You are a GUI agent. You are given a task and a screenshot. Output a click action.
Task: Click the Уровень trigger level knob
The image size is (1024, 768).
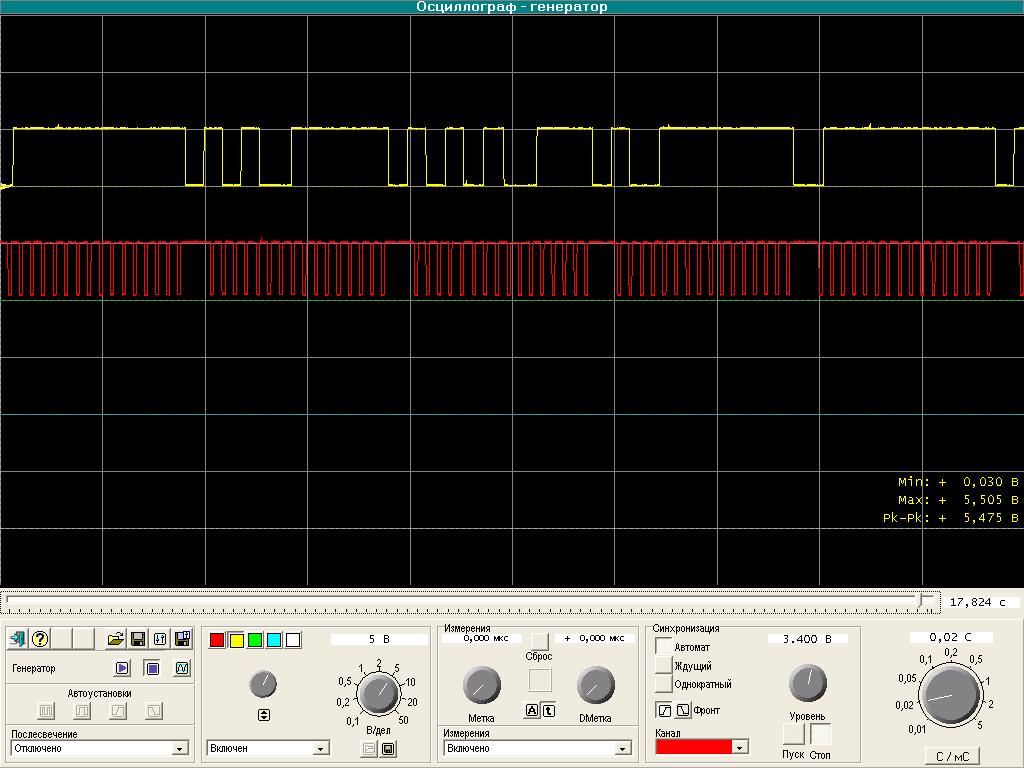[x=808, y=682]
